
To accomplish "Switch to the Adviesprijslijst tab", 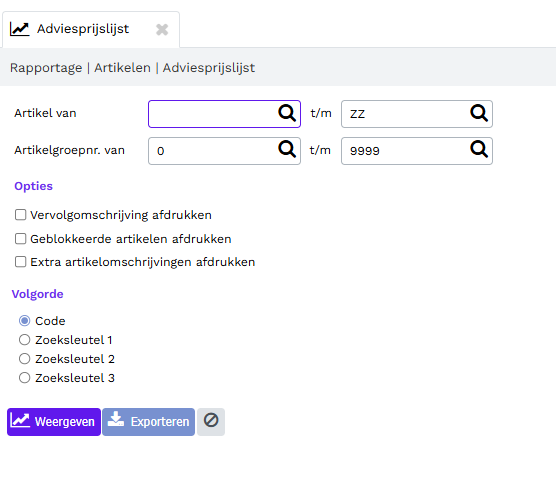I will 83,29.
